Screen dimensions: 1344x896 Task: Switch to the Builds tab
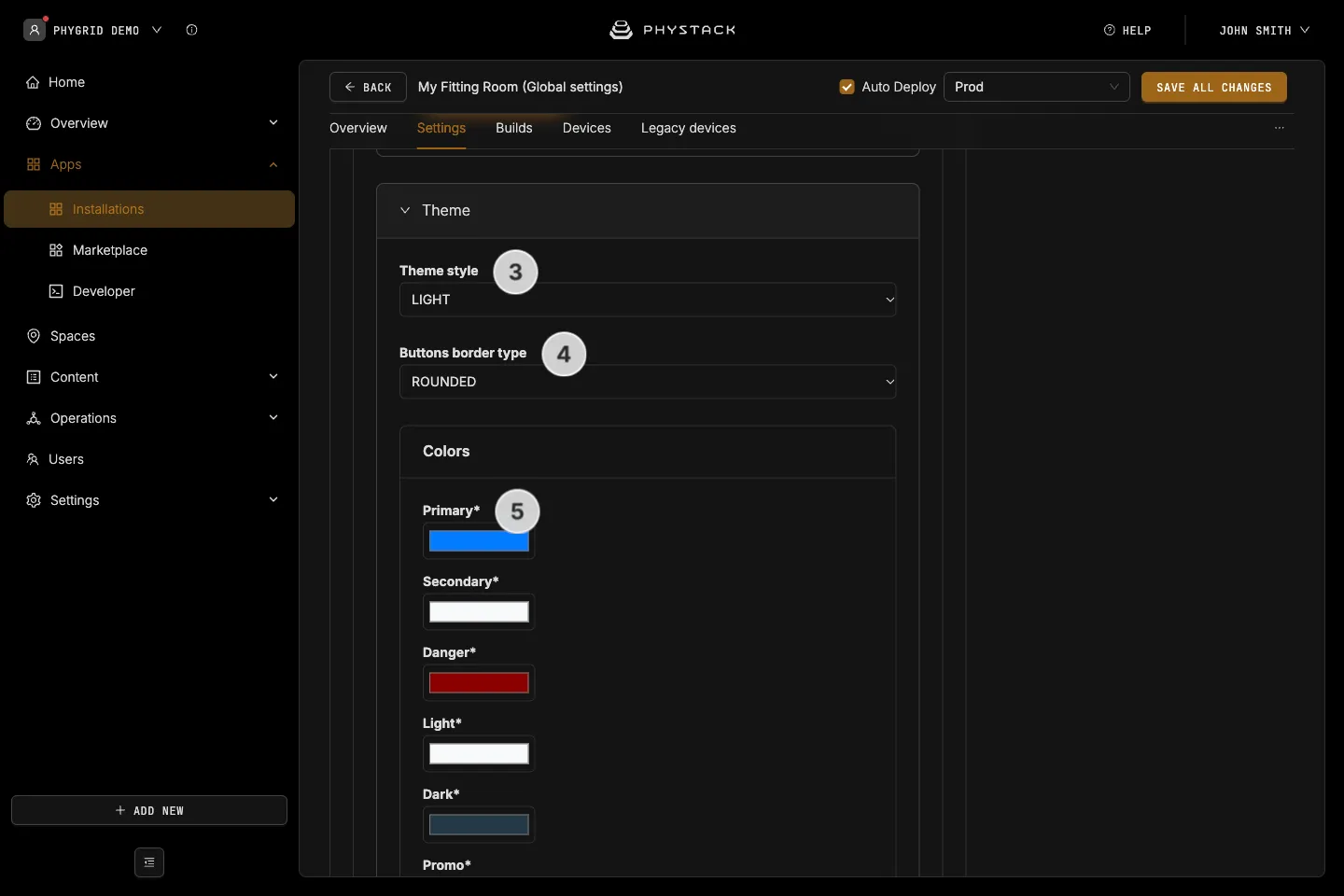tap(514, 128)
